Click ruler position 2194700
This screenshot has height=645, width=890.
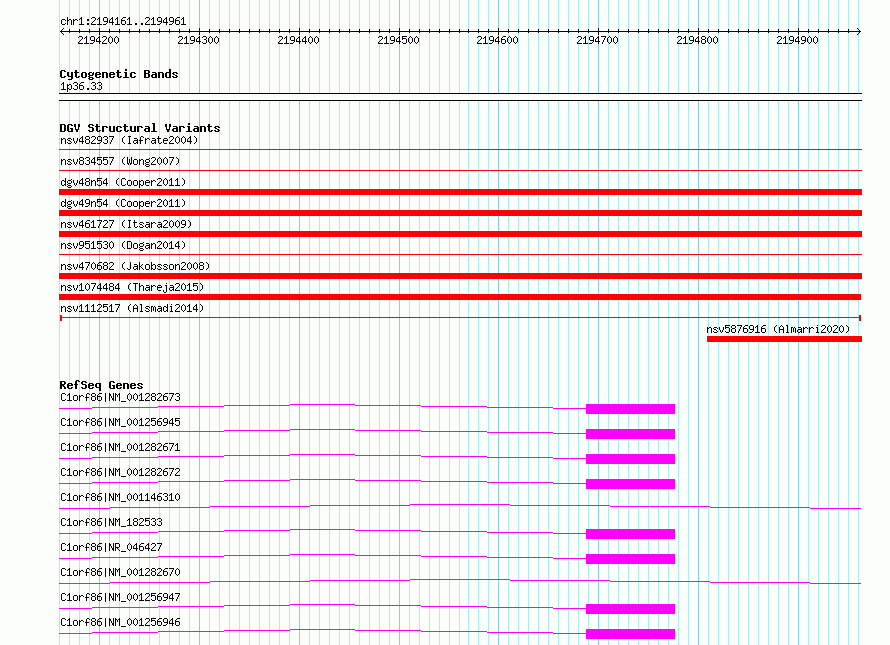[597, 40]
